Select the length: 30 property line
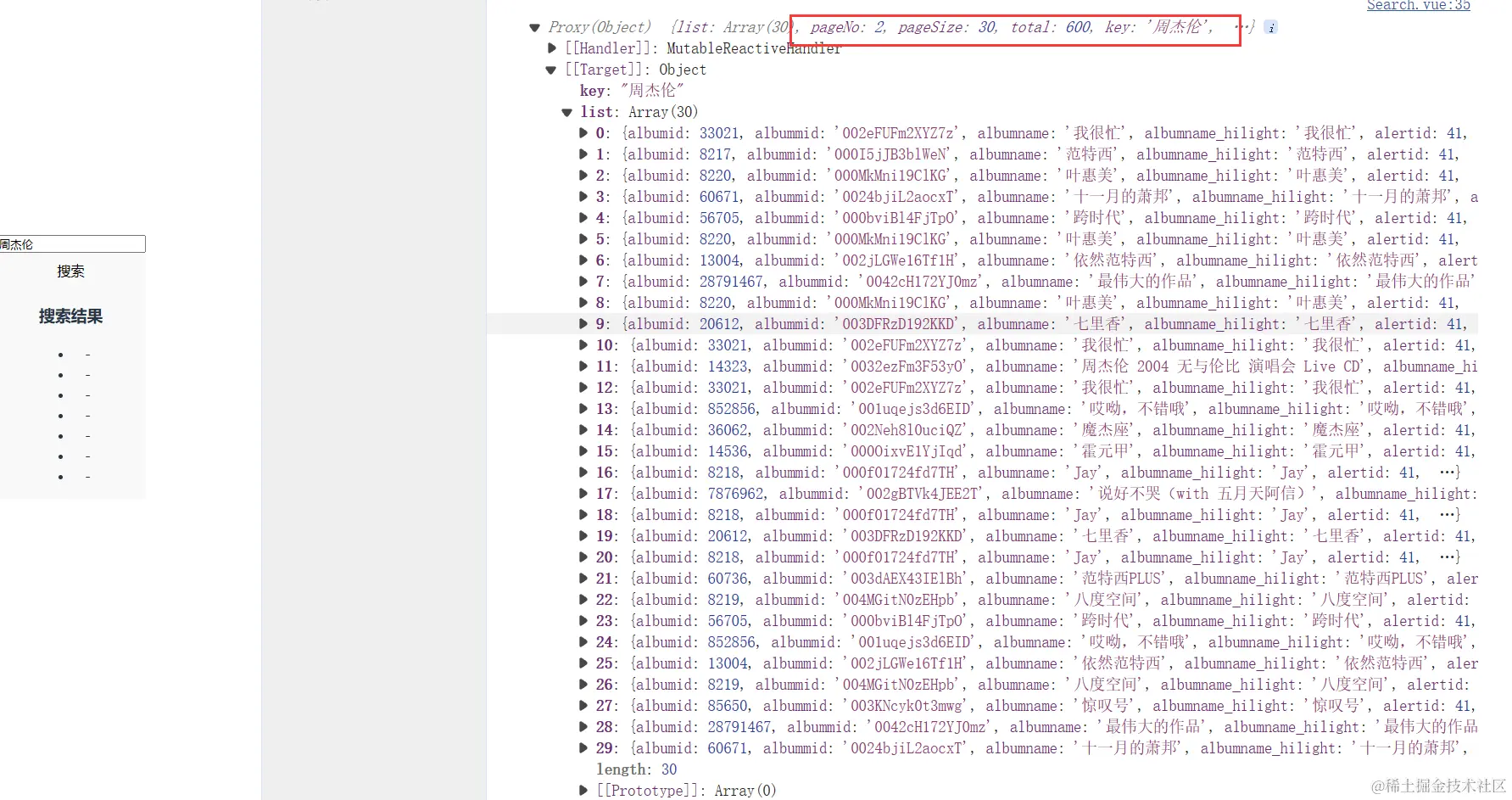Viewport: 1512px width, 800px height. click(637, 769)
